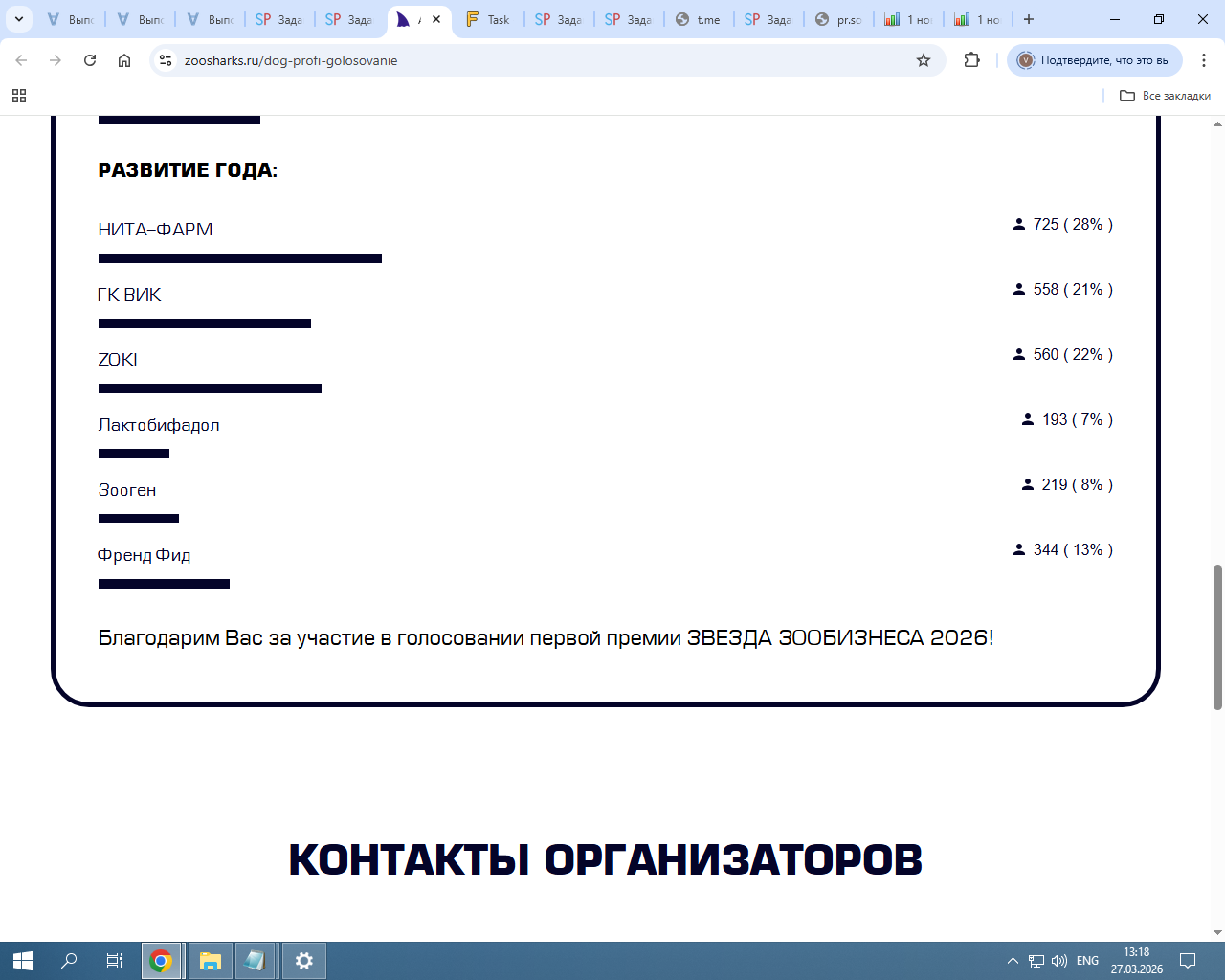Viewport: 1225px width, 980px height.
Task: Open Task View on the taskbar
Action: point(115,961)
